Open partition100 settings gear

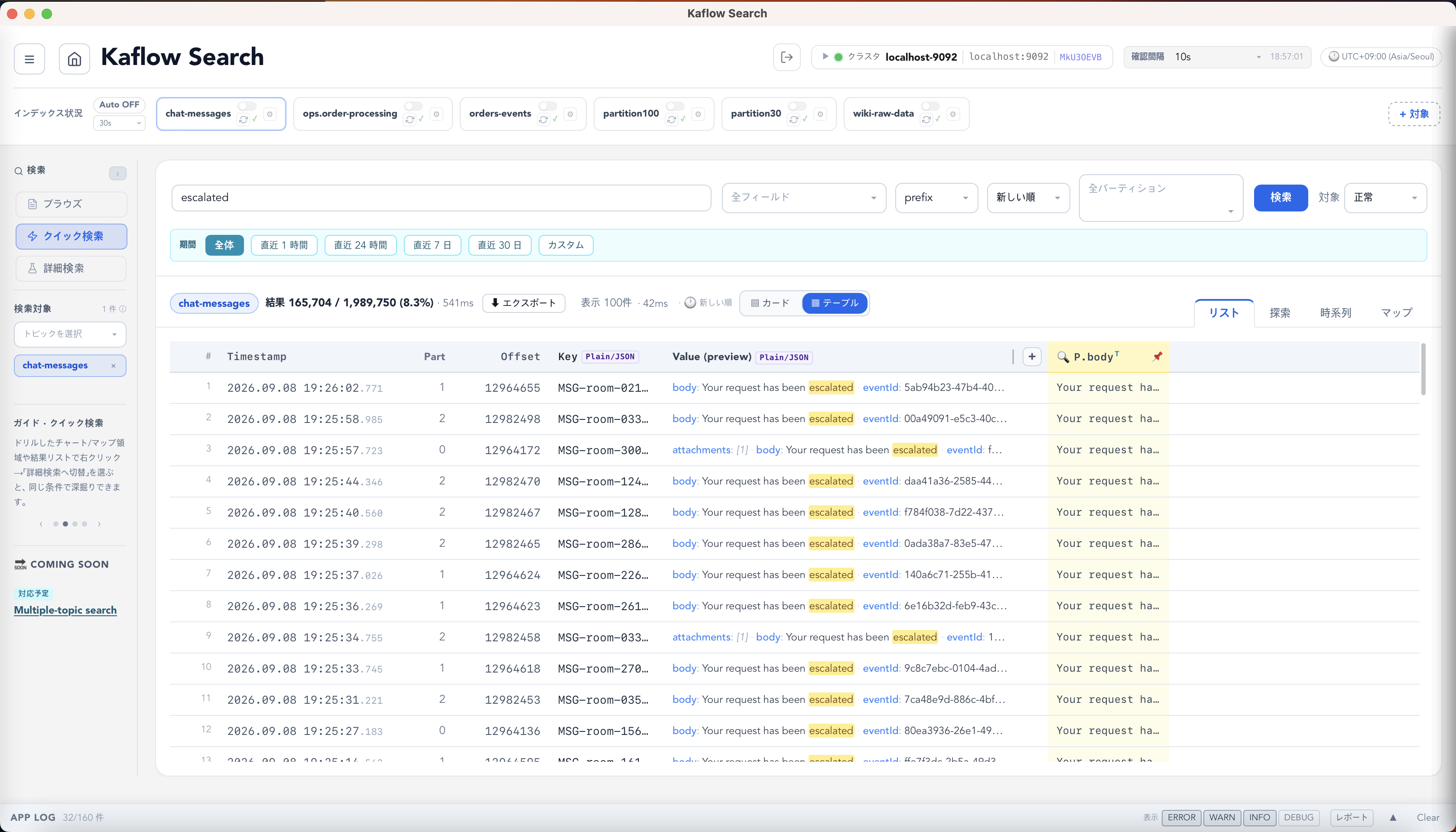tap(698, 114)
